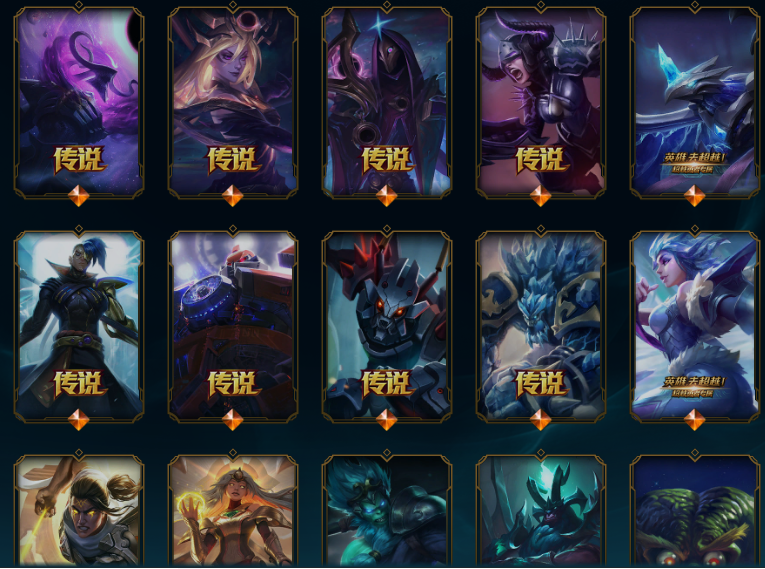The height and width of the screenshot is (569, 765).
Task: Click the gem below red-horned robot card
Action: click(387, 420)
